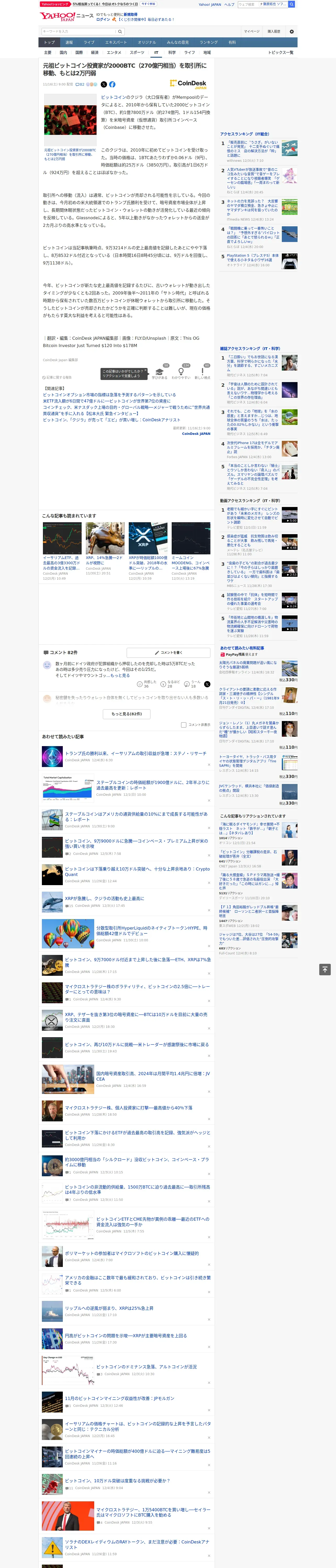This screenshot has width=336, height=1568.
Task: Select the 科学 category
Action: (x=172, y=52)
